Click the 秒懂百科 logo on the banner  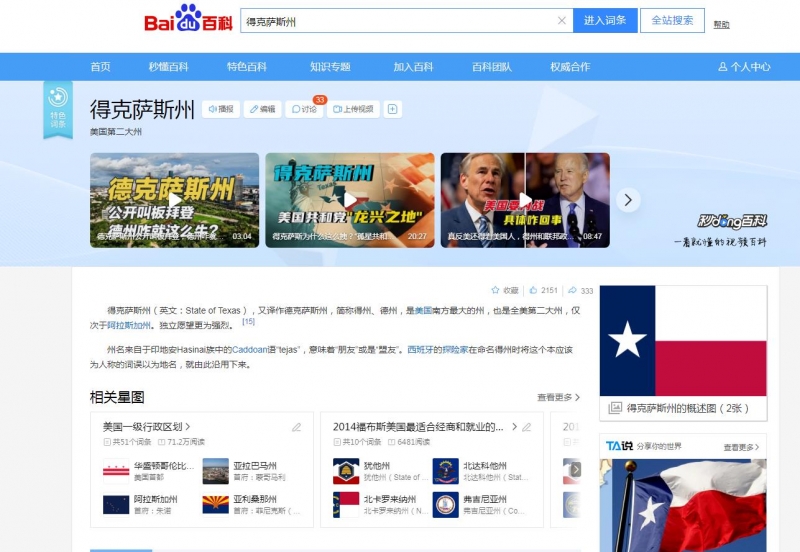(732, 221)
